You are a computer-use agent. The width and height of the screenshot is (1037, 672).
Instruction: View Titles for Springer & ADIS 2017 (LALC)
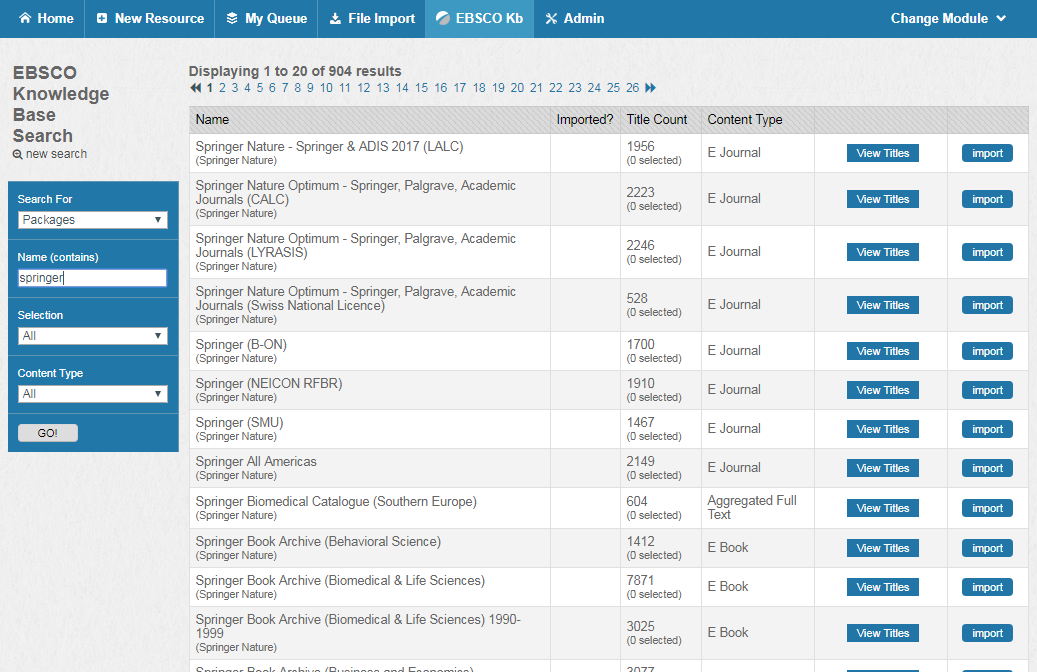pos(882,153)
